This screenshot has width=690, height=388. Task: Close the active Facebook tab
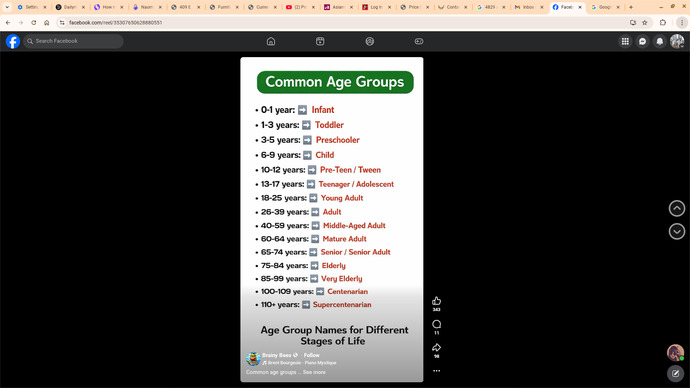coord(580,7)
